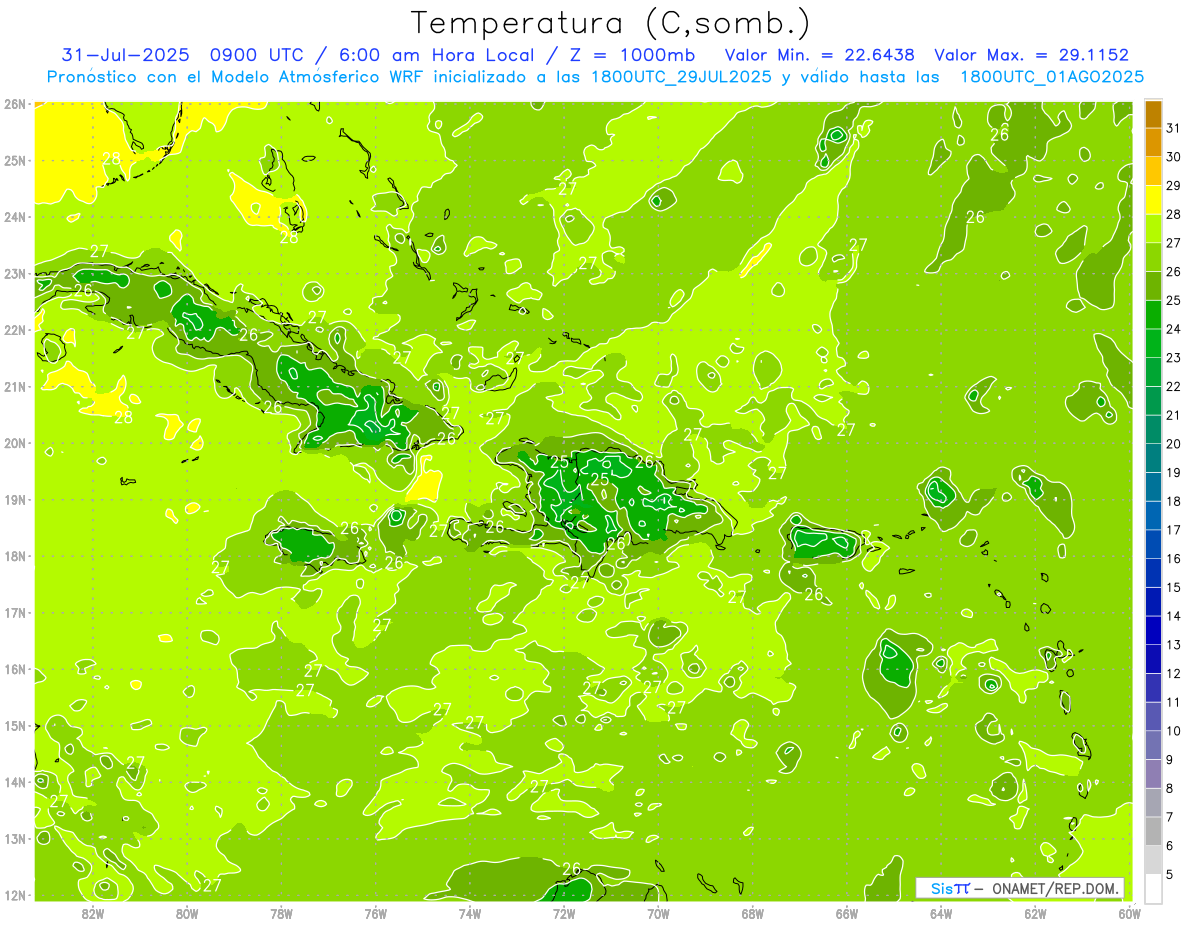Image resolution: width=1200 pixels, height=927 pixels.
Task: Click the '13N' latitude axis label
Action: 14,839
